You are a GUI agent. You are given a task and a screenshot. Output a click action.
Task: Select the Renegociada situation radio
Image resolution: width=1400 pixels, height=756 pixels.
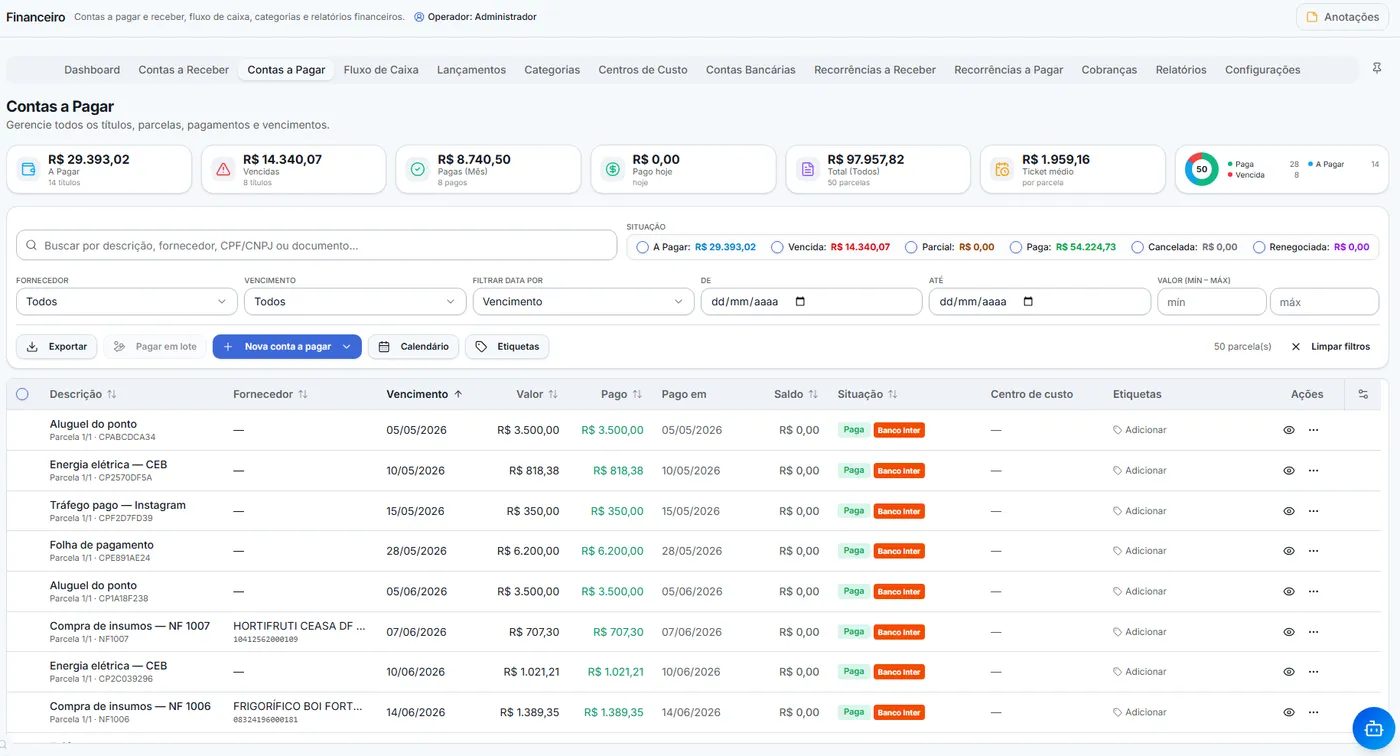1259,247
